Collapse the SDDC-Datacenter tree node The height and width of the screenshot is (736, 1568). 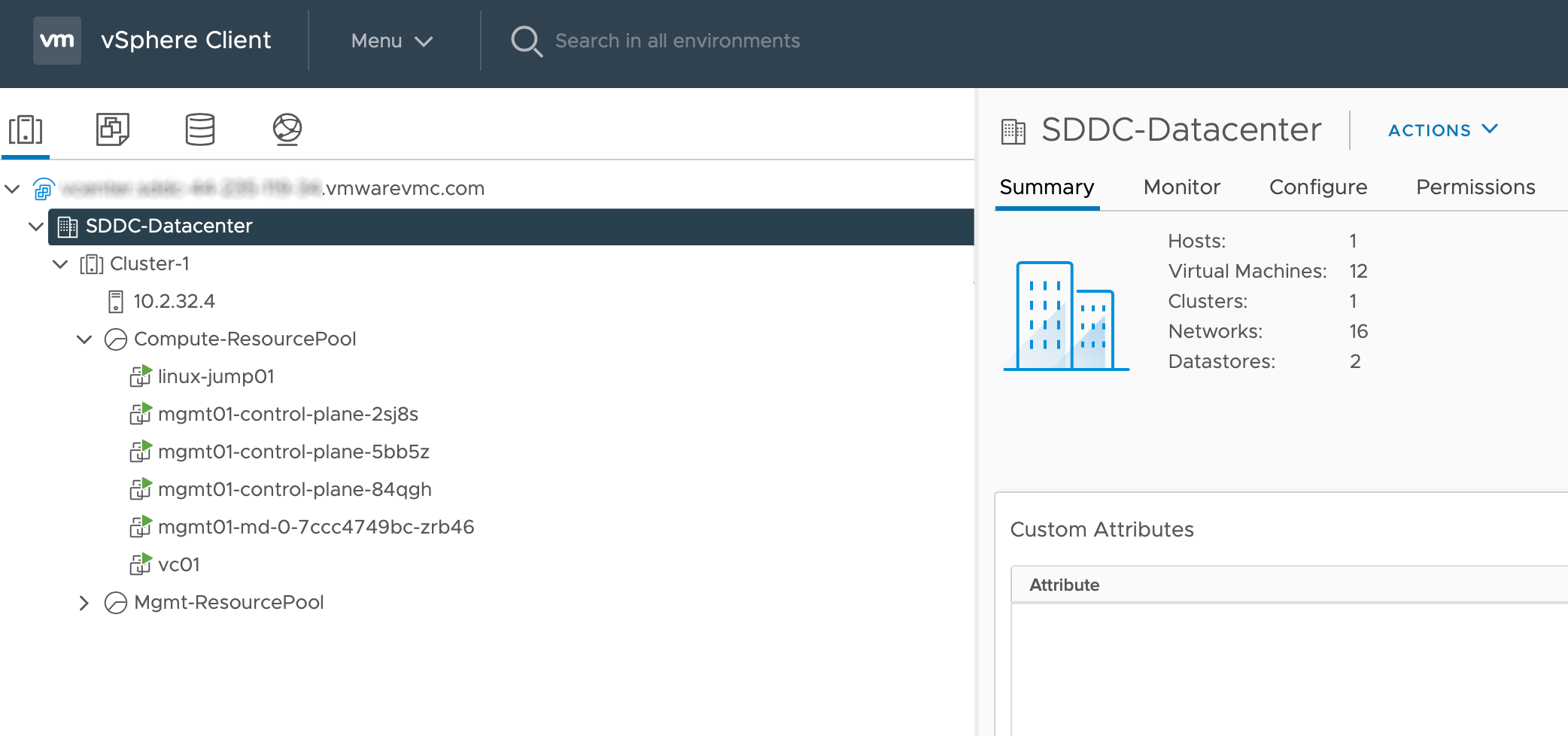pyautogui.click(x=35, y=226)
